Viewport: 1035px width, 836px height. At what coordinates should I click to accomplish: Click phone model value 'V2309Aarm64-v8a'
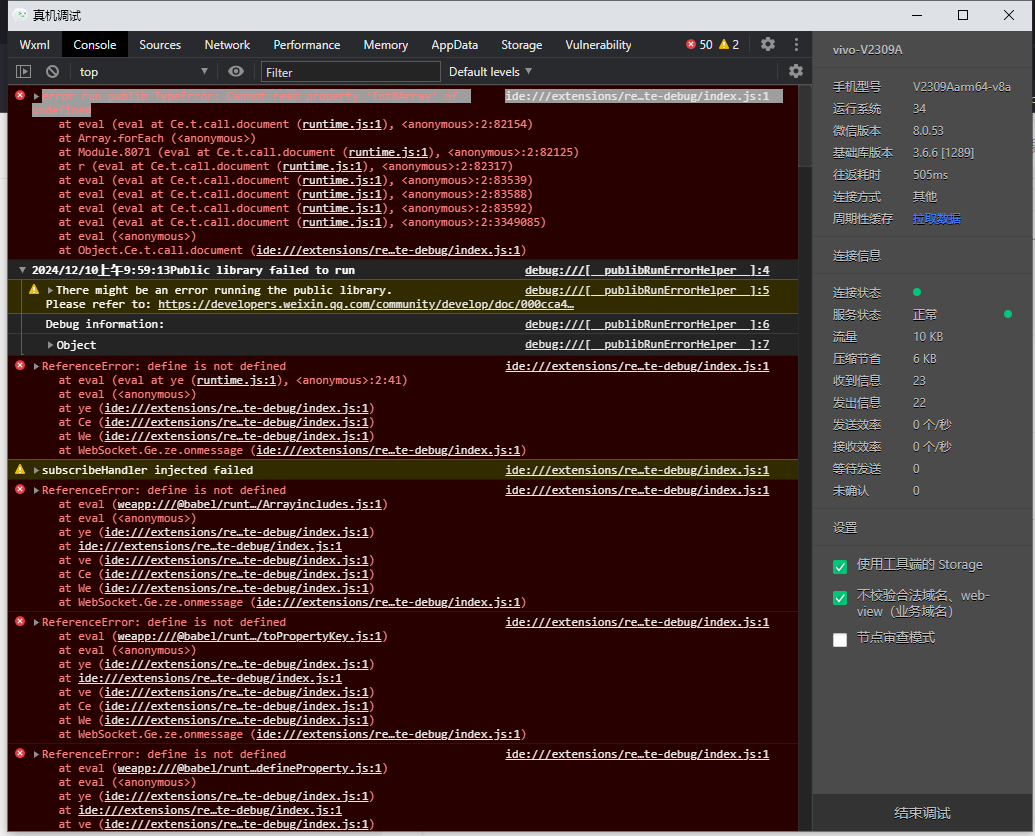[961, 86]
